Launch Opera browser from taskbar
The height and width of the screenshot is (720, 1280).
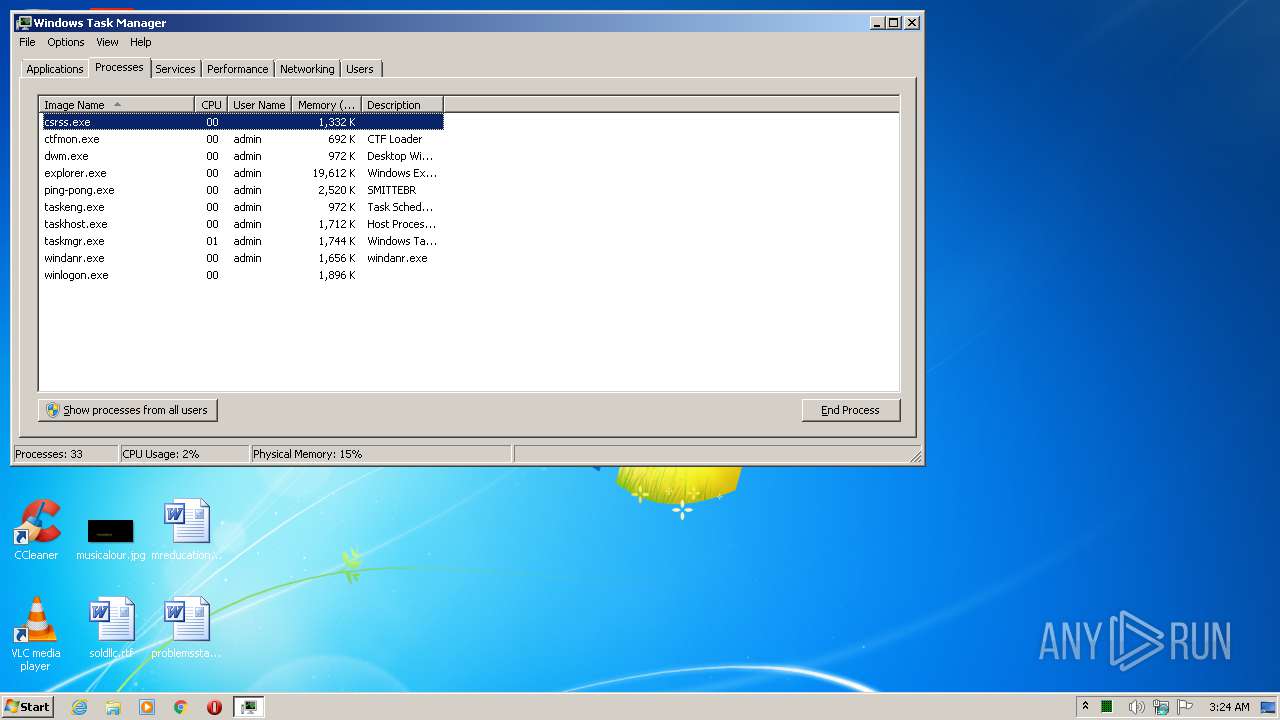tap(214, 707)
